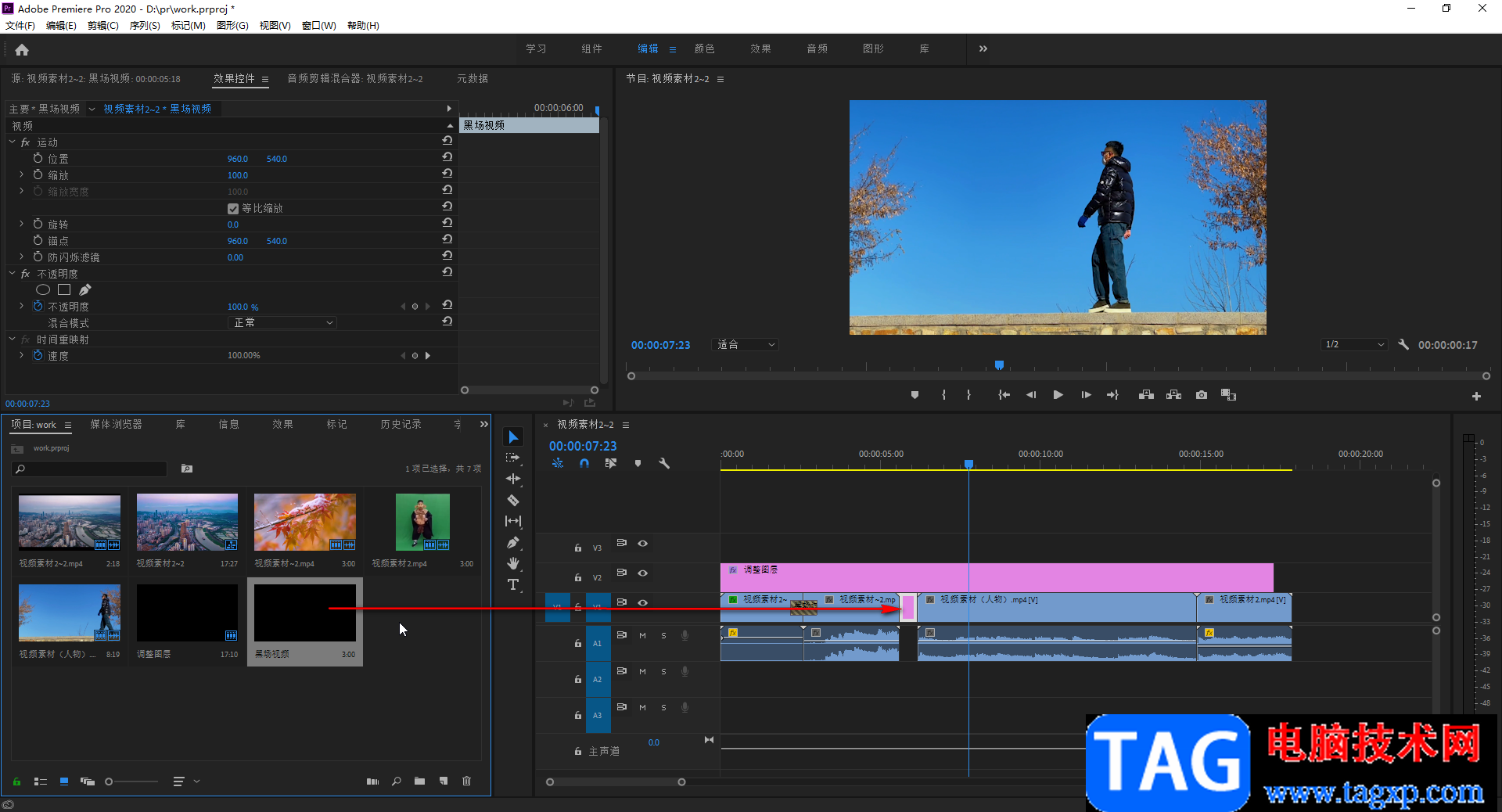Select the Type tool
Image resolution: width=1502 pixels, height=812 pixels.
(x=513, y=584)
